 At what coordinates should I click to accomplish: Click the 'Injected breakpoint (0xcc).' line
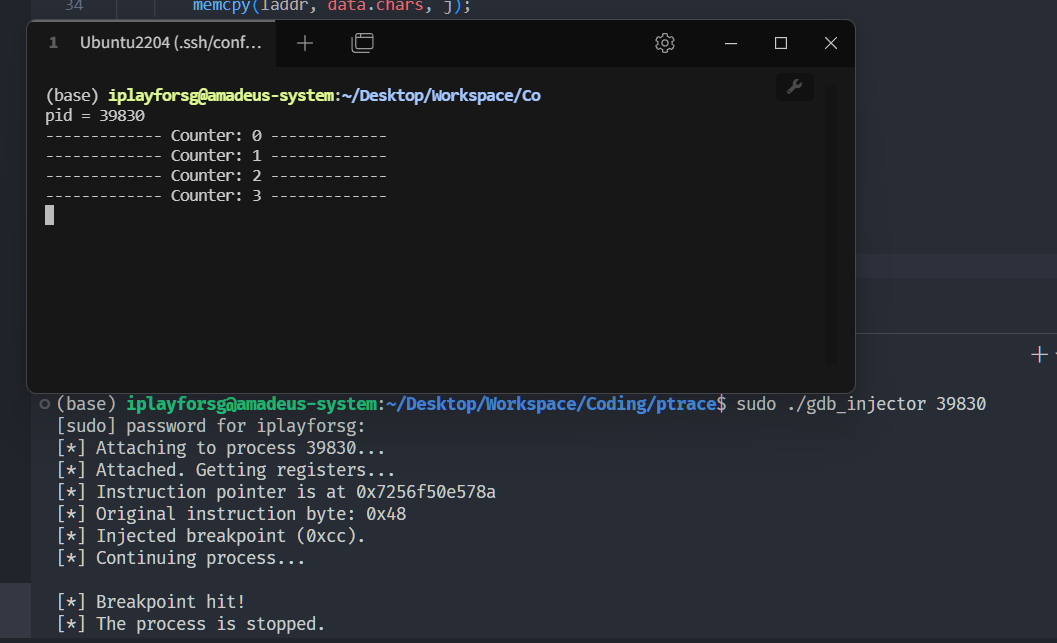coord(211,537)
